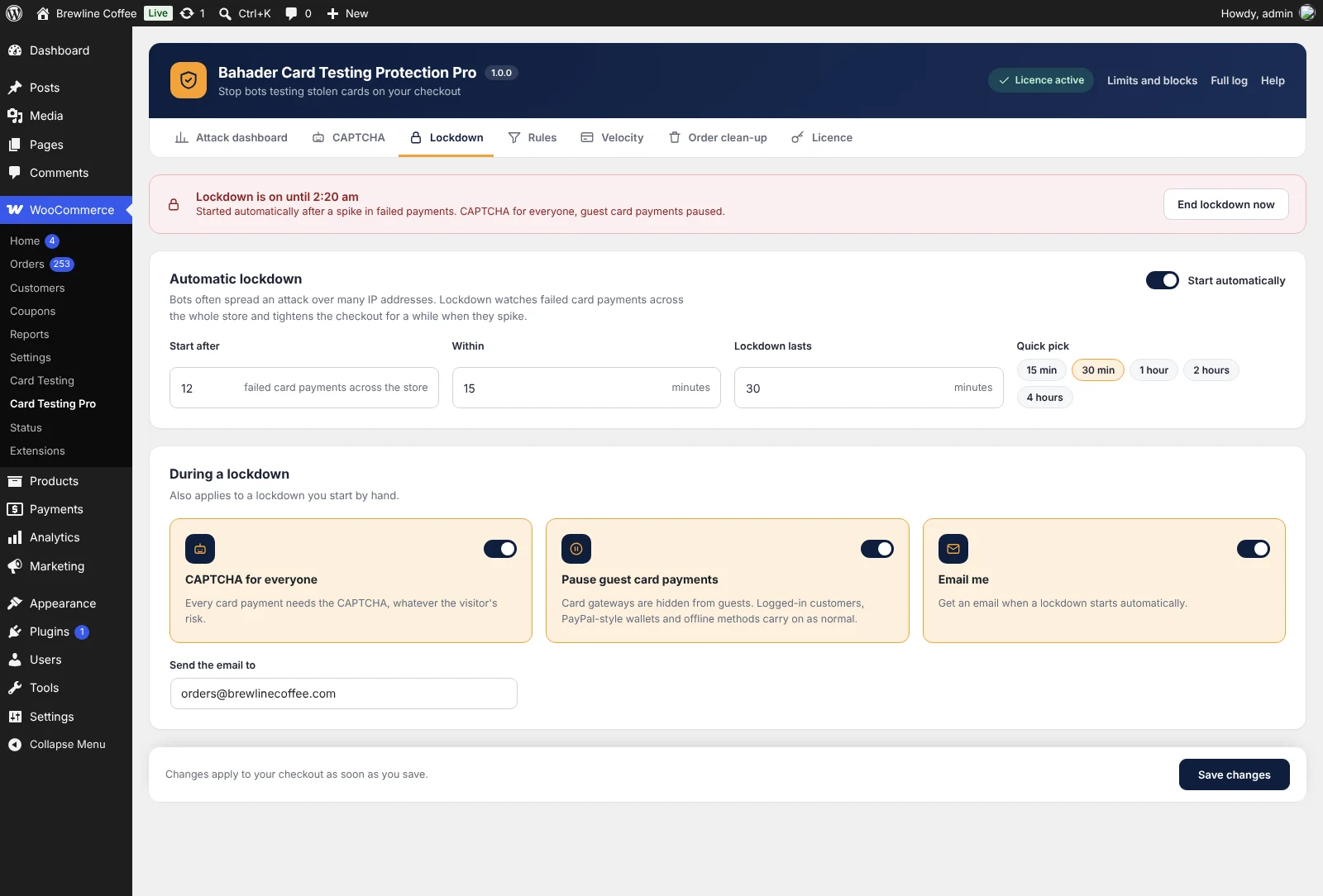This screenshot has width=1323, height=896.
Task: Open the Limits and blocks link
Action: coord(1152,81)
